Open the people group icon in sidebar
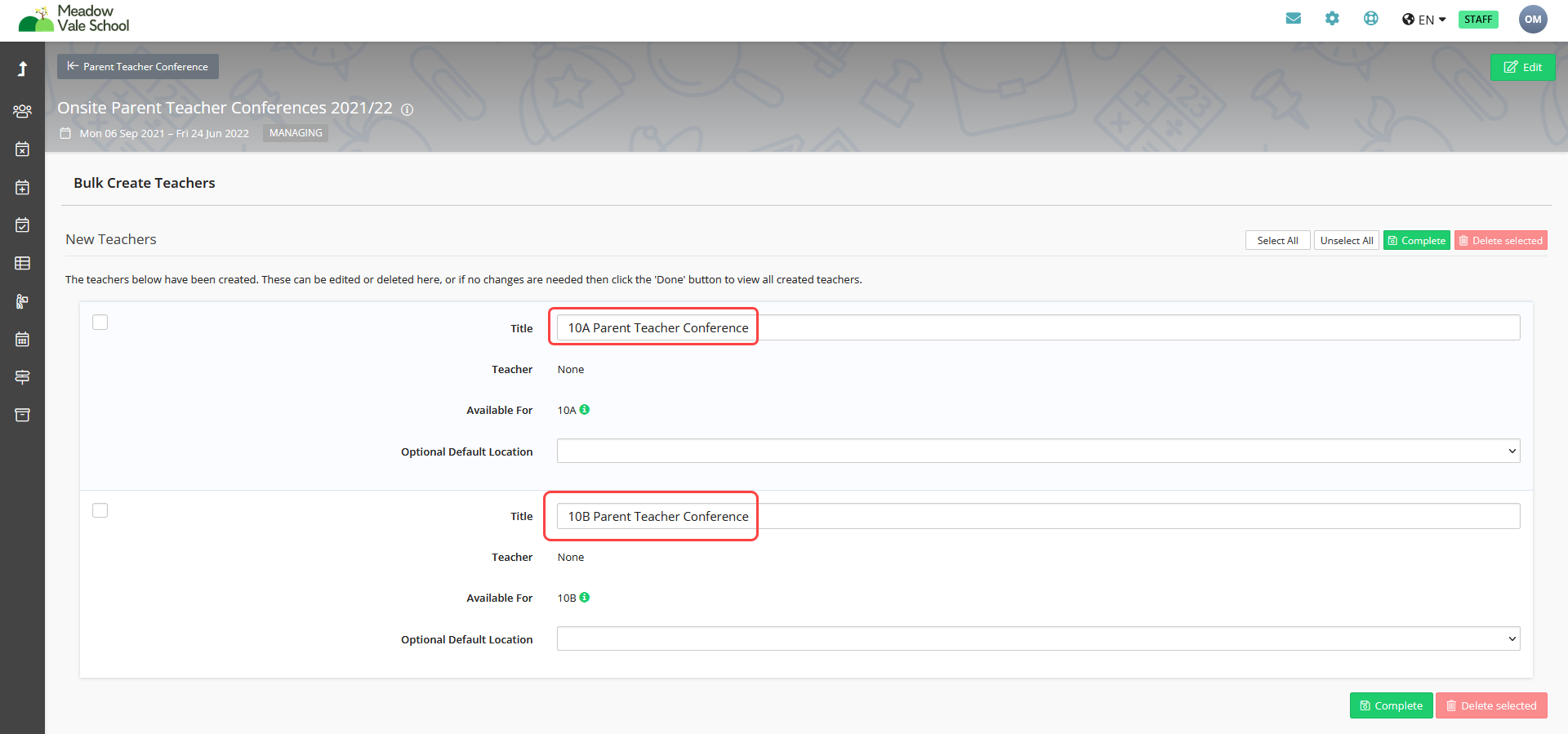 [x=22, y=111]
